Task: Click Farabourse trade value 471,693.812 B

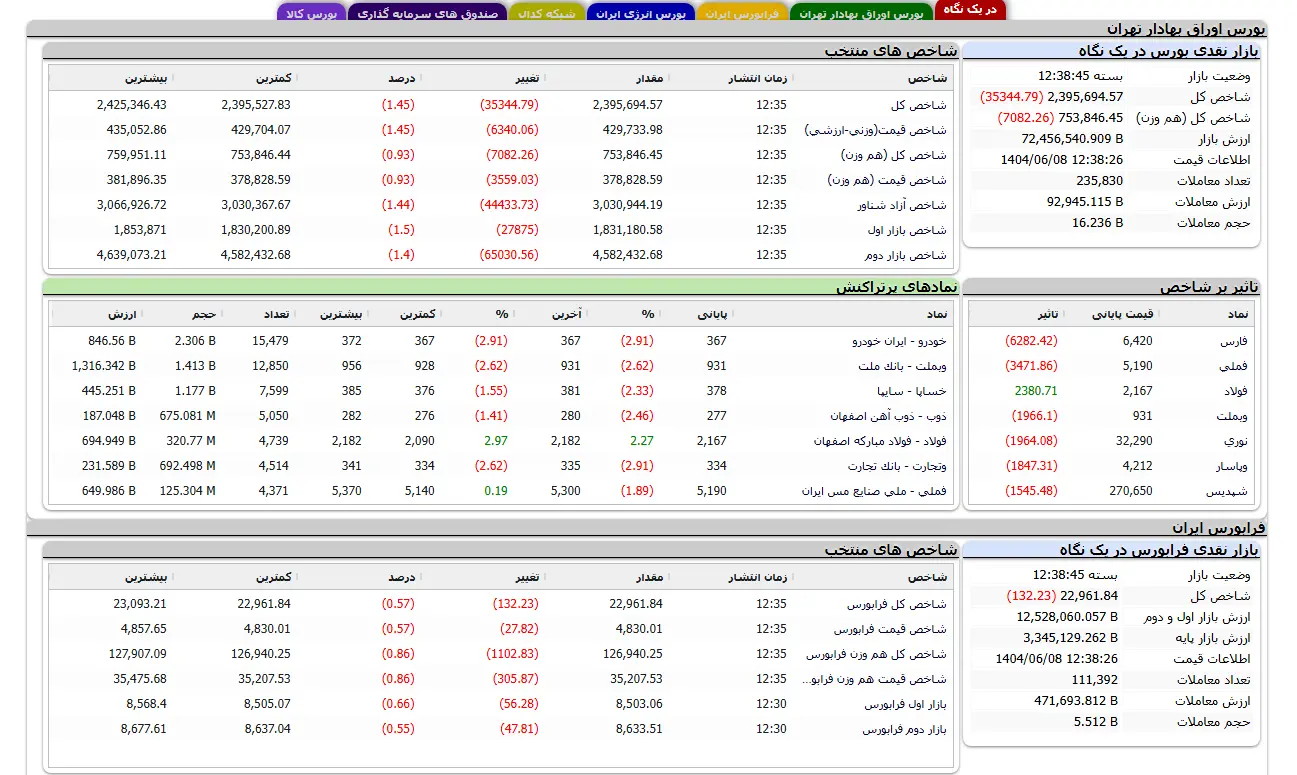Action: pos(1076,701)
